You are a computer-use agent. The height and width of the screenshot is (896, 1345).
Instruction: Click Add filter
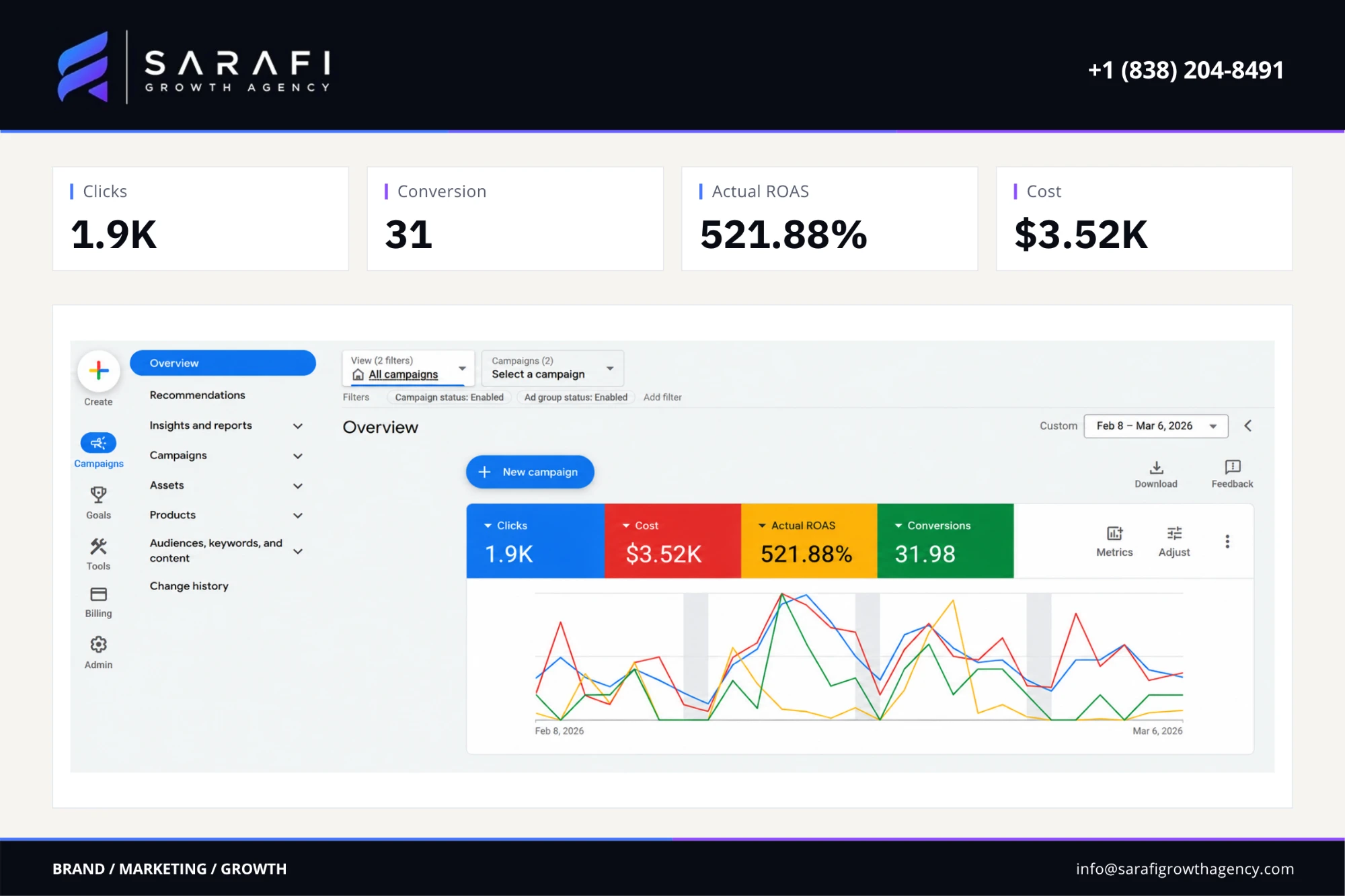click(x=662, y=397)
